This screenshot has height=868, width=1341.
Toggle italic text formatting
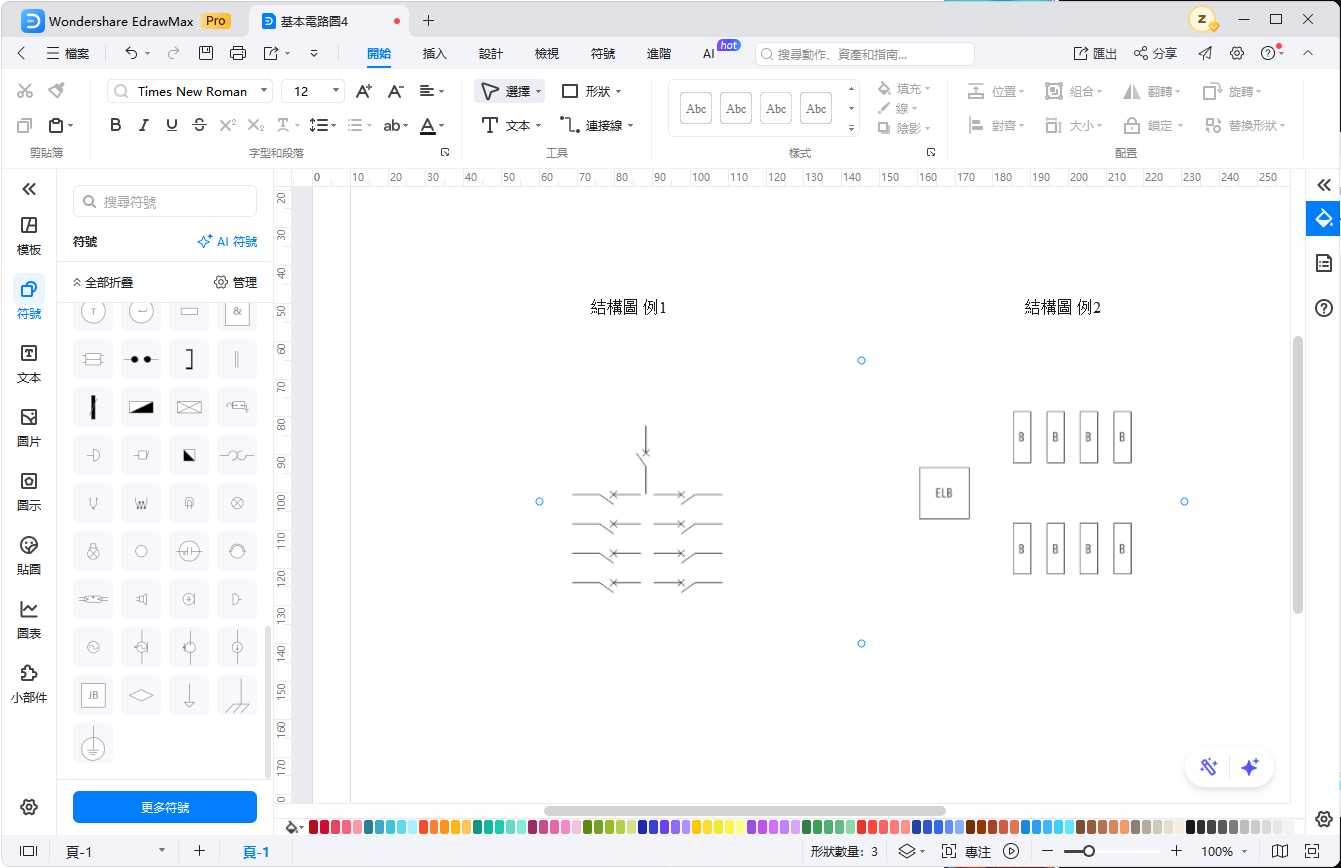click(143, 125)
